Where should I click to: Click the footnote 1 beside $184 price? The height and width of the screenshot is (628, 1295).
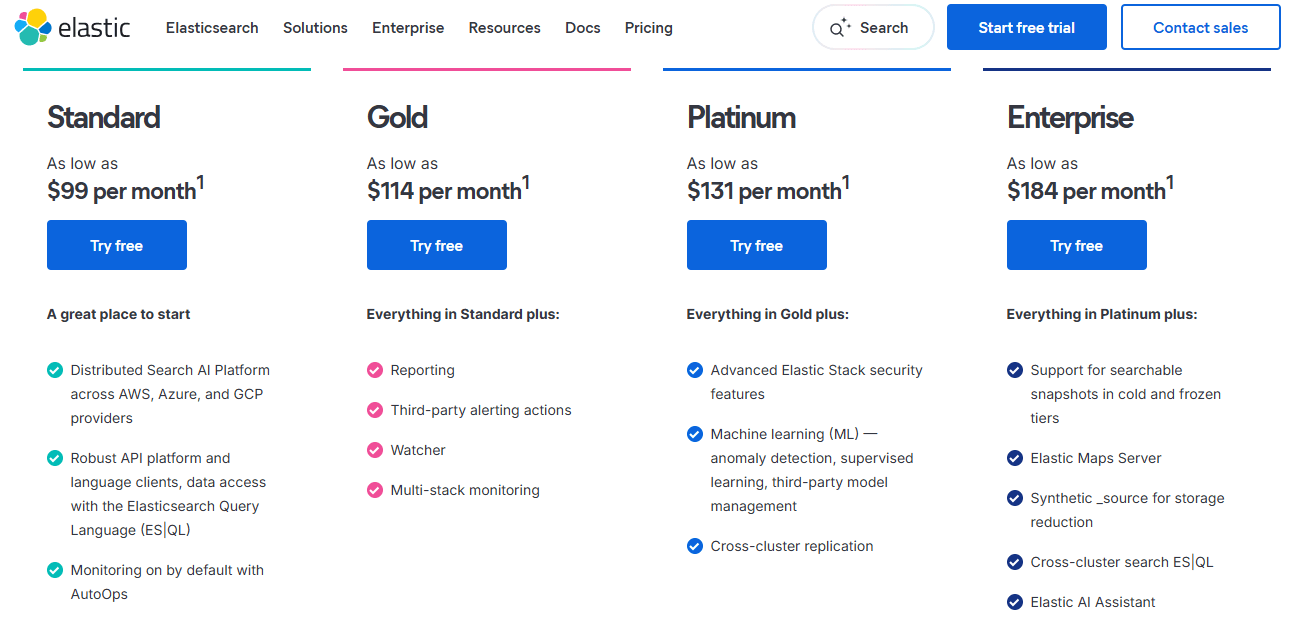coord(1168,179)
